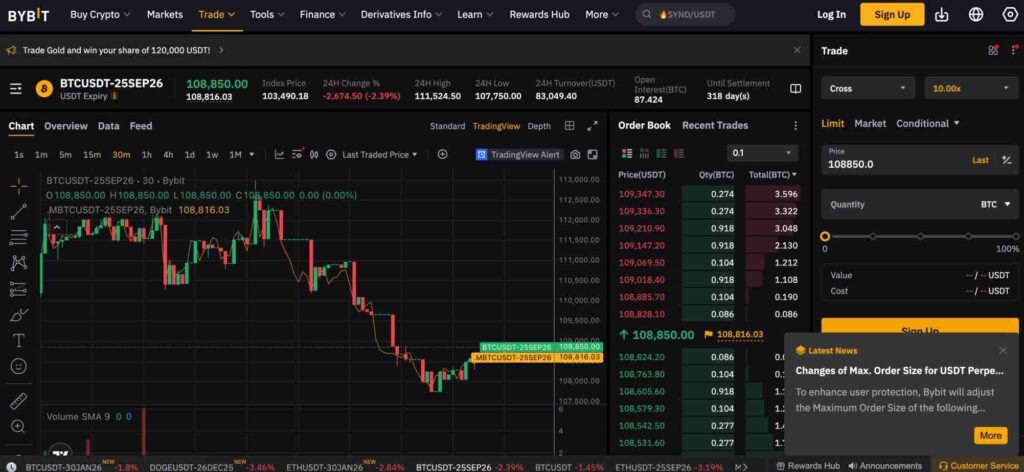The height and width of the screenshot is (472, 1024).
Task: Open the Rewards Hub page
Action: [539, 14]
